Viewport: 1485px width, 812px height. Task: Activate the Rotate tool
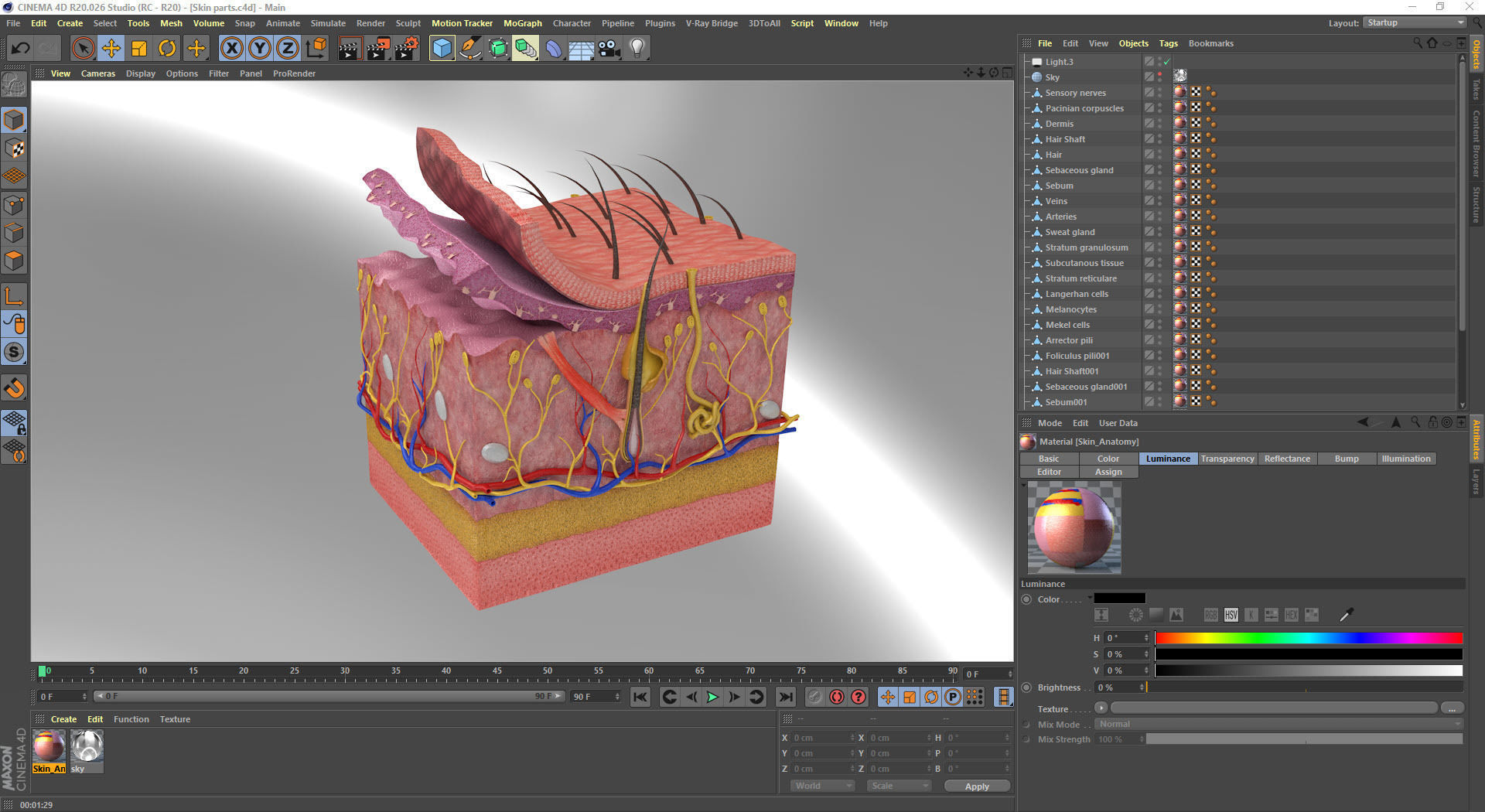[x=167, y=48]
